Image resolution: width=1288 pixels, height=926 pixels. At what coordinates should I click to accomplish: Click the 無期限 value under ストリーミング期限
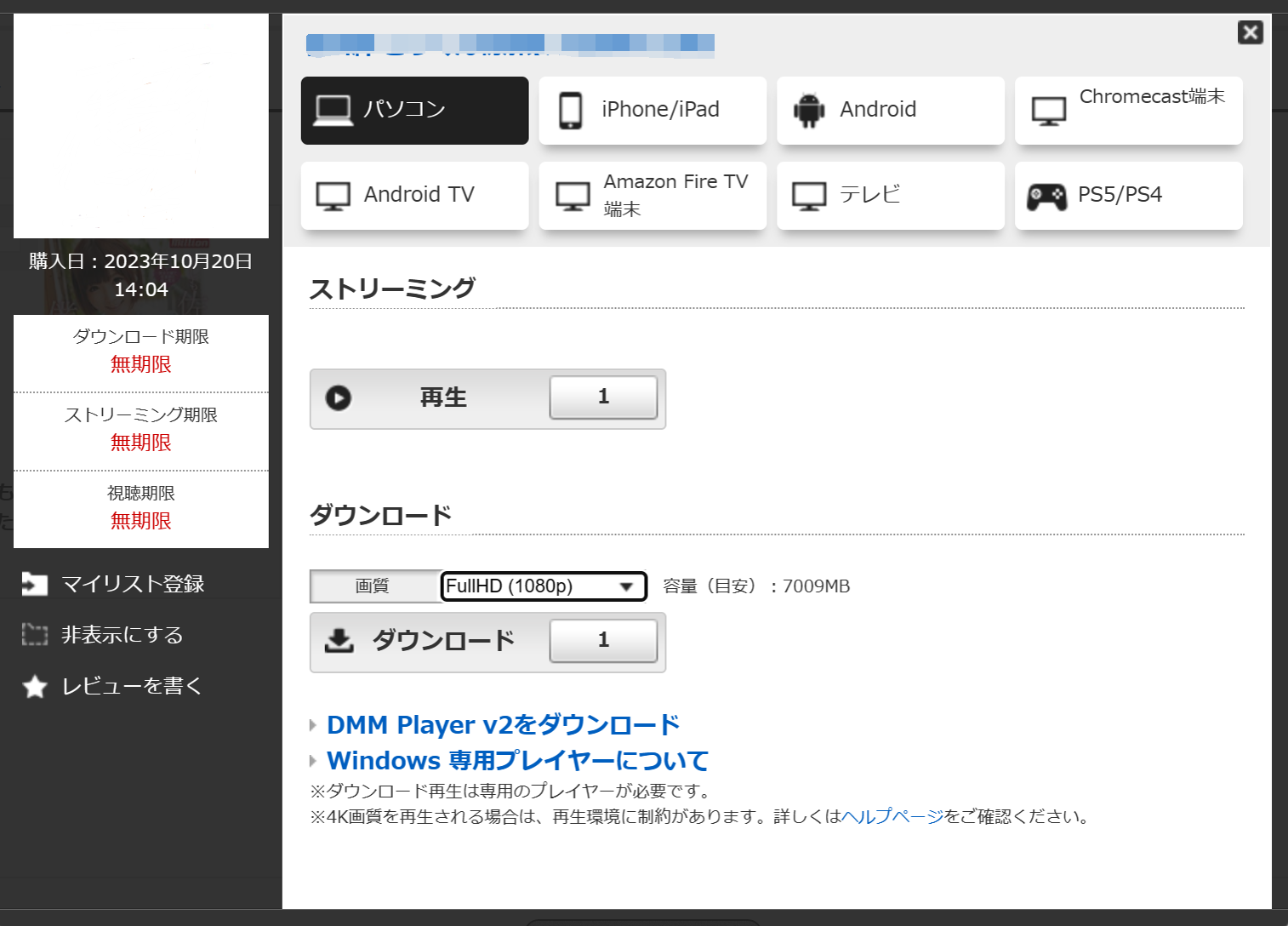point(141,443)
